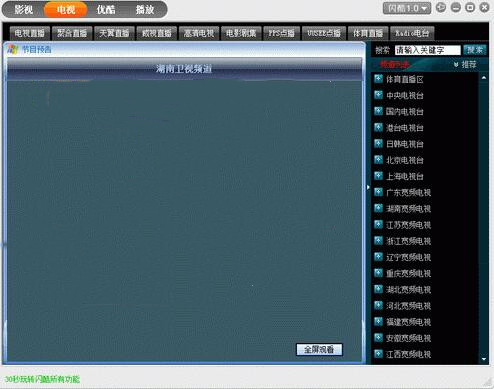Image resolution: width=494 pixels, height=389 pixels.
Task: Open the 电影剧集 sub-tab
Action: tap(241, 33)
